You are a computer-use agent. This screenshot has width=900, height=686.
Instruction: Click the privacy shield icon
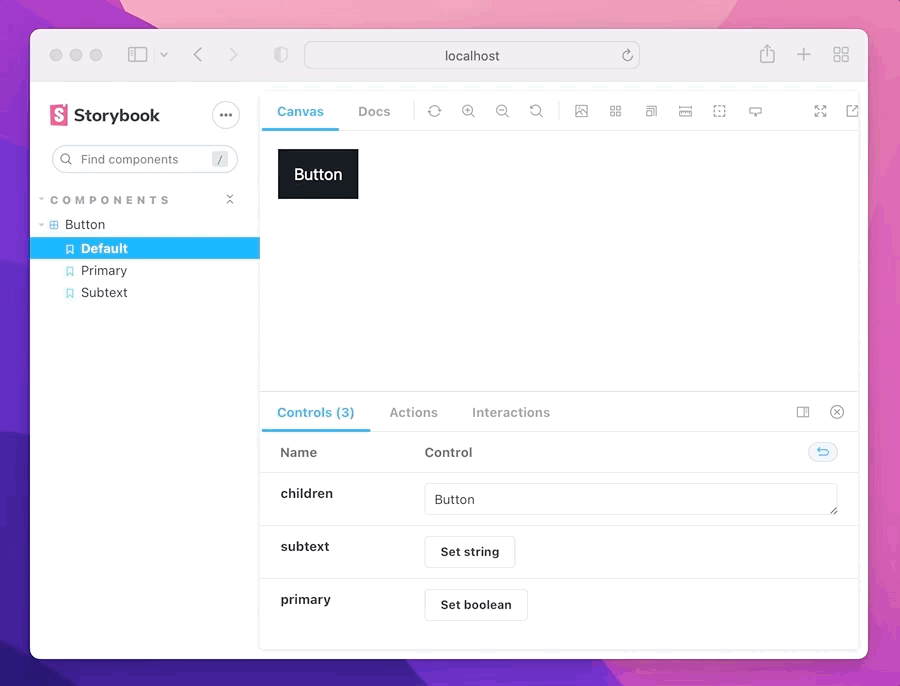click(281, 55)
